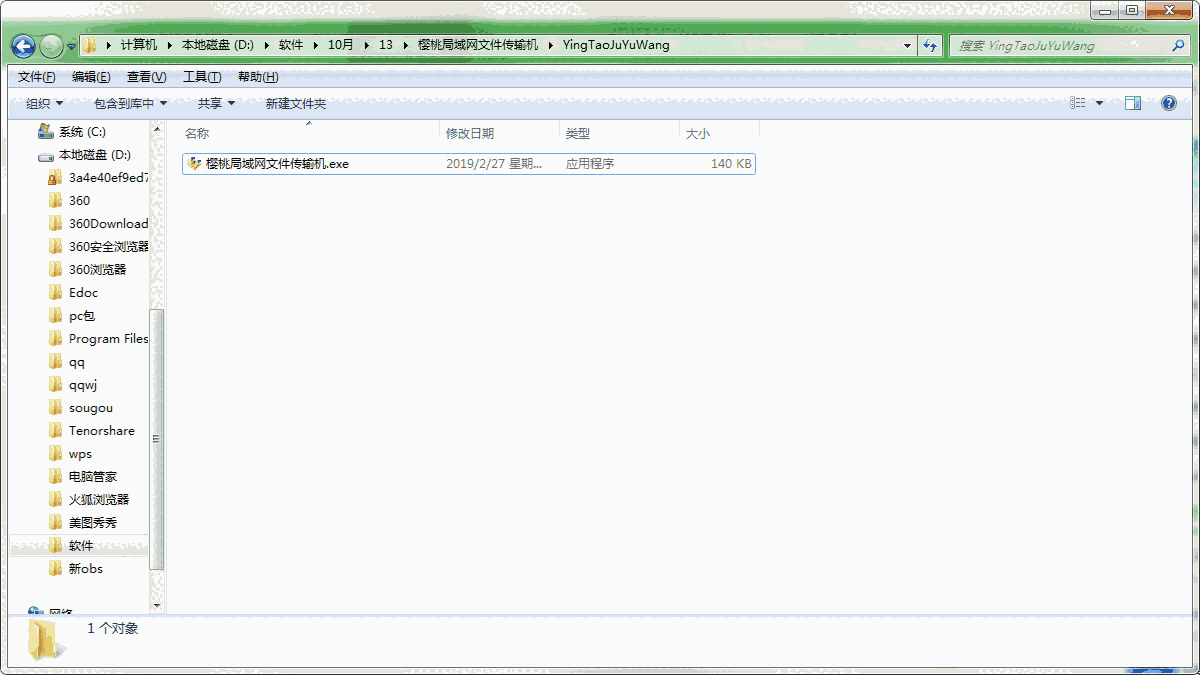Click the search magnifier icon
Image resolution: width=1200 pixels, height=675 pixels.
coord(1179,46)
